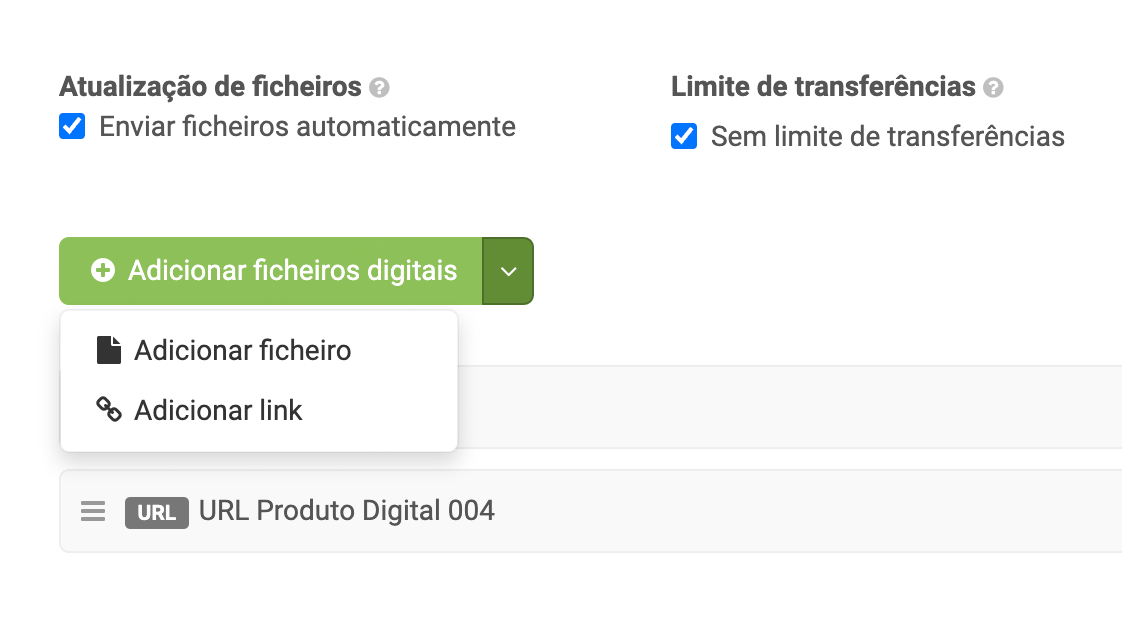Click the file icon next to Adicionar ficheiro
Screen dimensions: 1122x631
click(110, 350)
